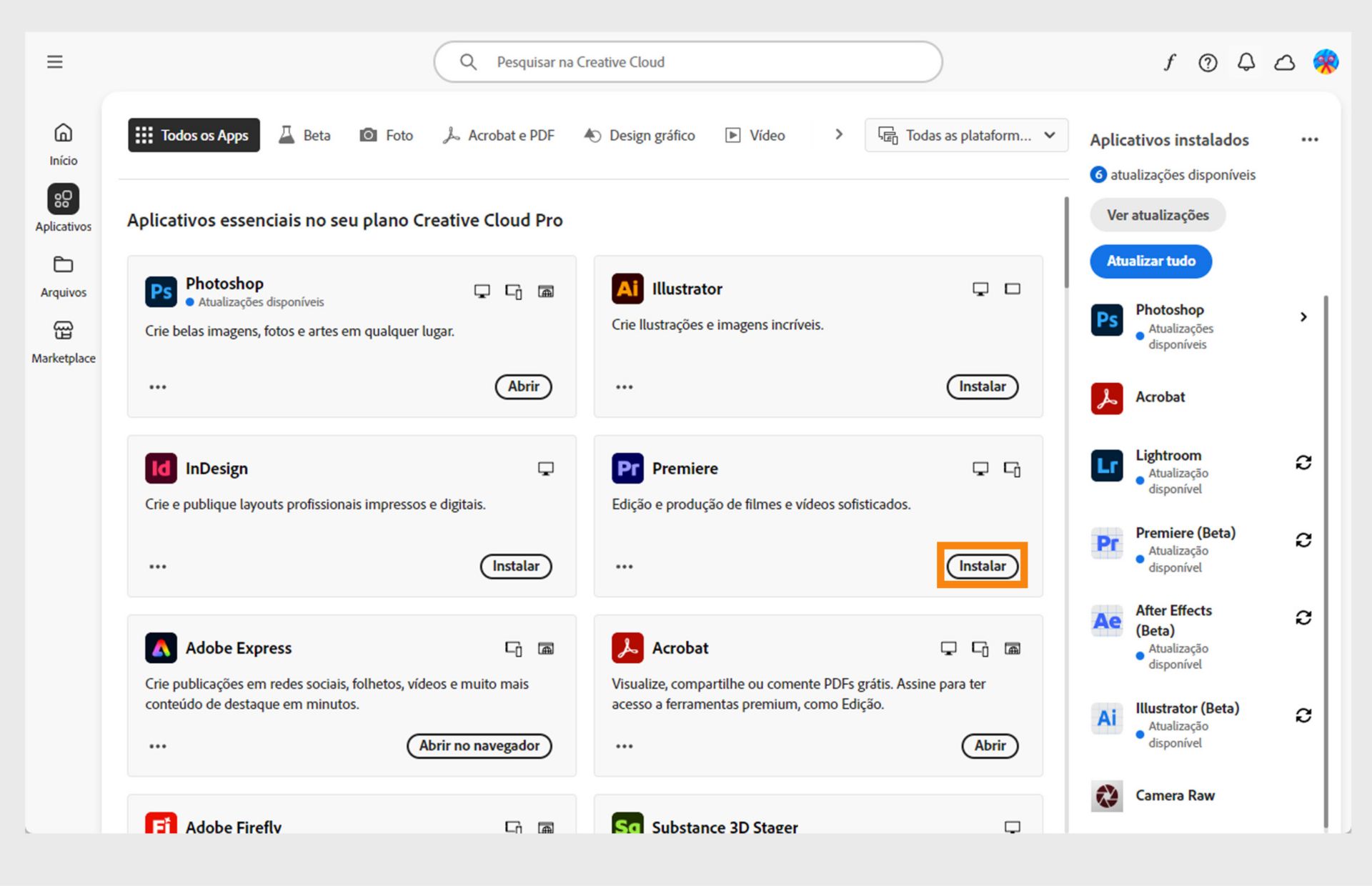This screenshot has height=886, width=1372.
Task: Click Instalar on the Premiere card
Action: click(983, 566)
